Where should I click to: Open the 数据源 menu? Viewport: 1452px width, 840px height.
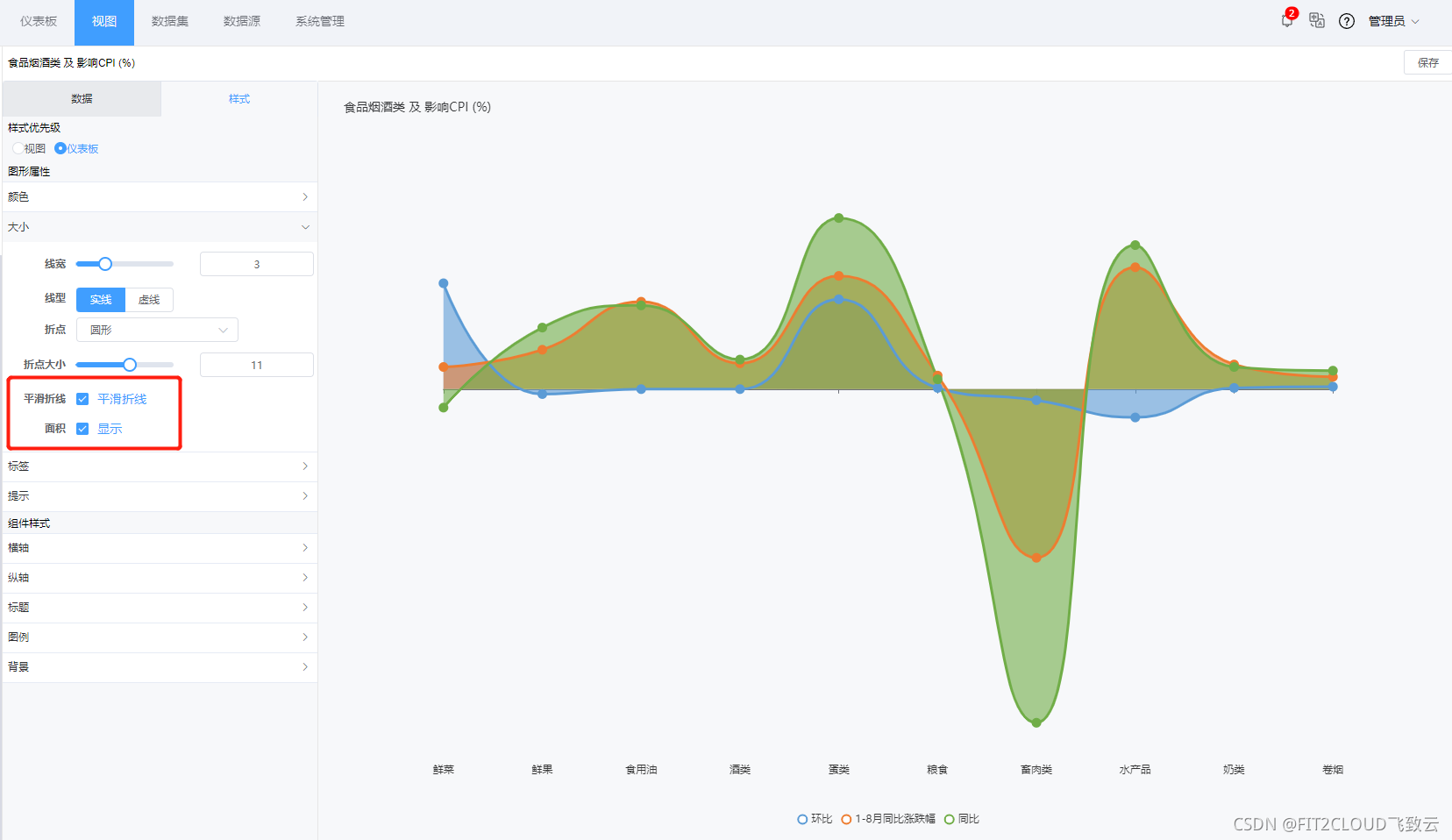coord(242,21)
